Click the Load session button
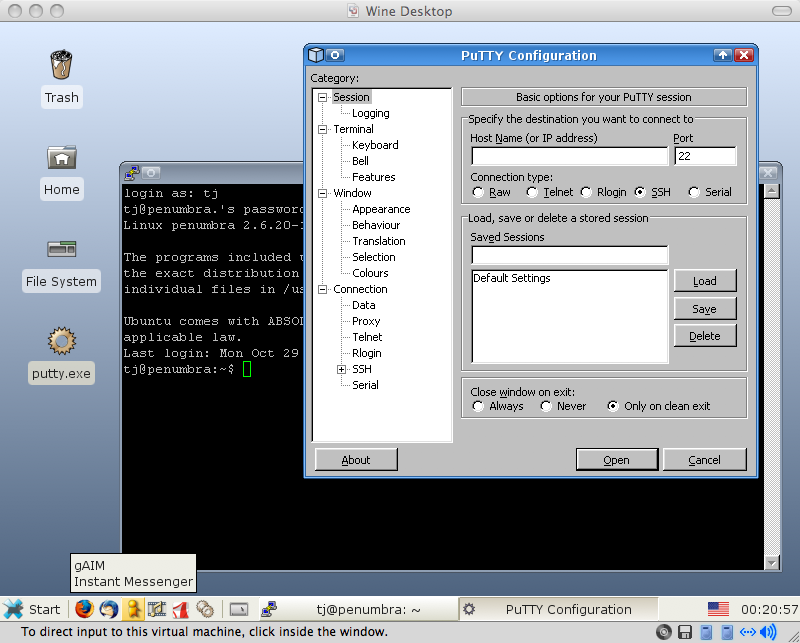Image resolution: width=800 pixels, height=643 pixels. [x=704, y=281]
